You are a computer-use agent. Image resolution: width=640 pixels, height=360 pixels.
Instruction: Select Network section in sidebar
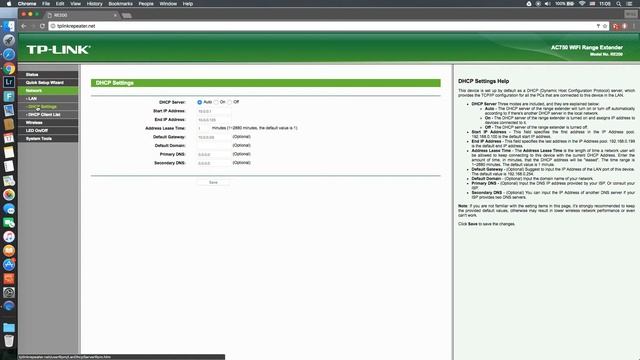coord(48,91)
